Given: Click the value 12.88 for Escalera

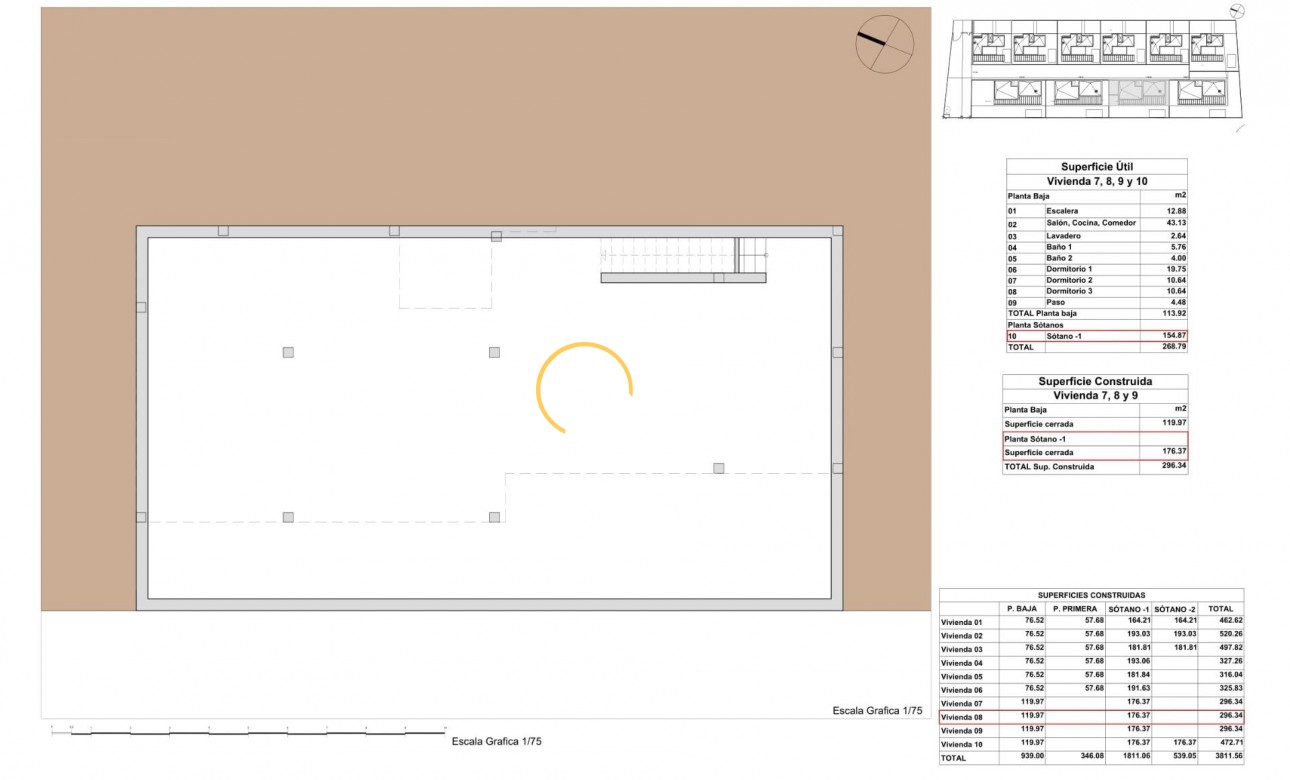Looking at the screenshot, I should pyautogui.click(x=1175, y=211).
